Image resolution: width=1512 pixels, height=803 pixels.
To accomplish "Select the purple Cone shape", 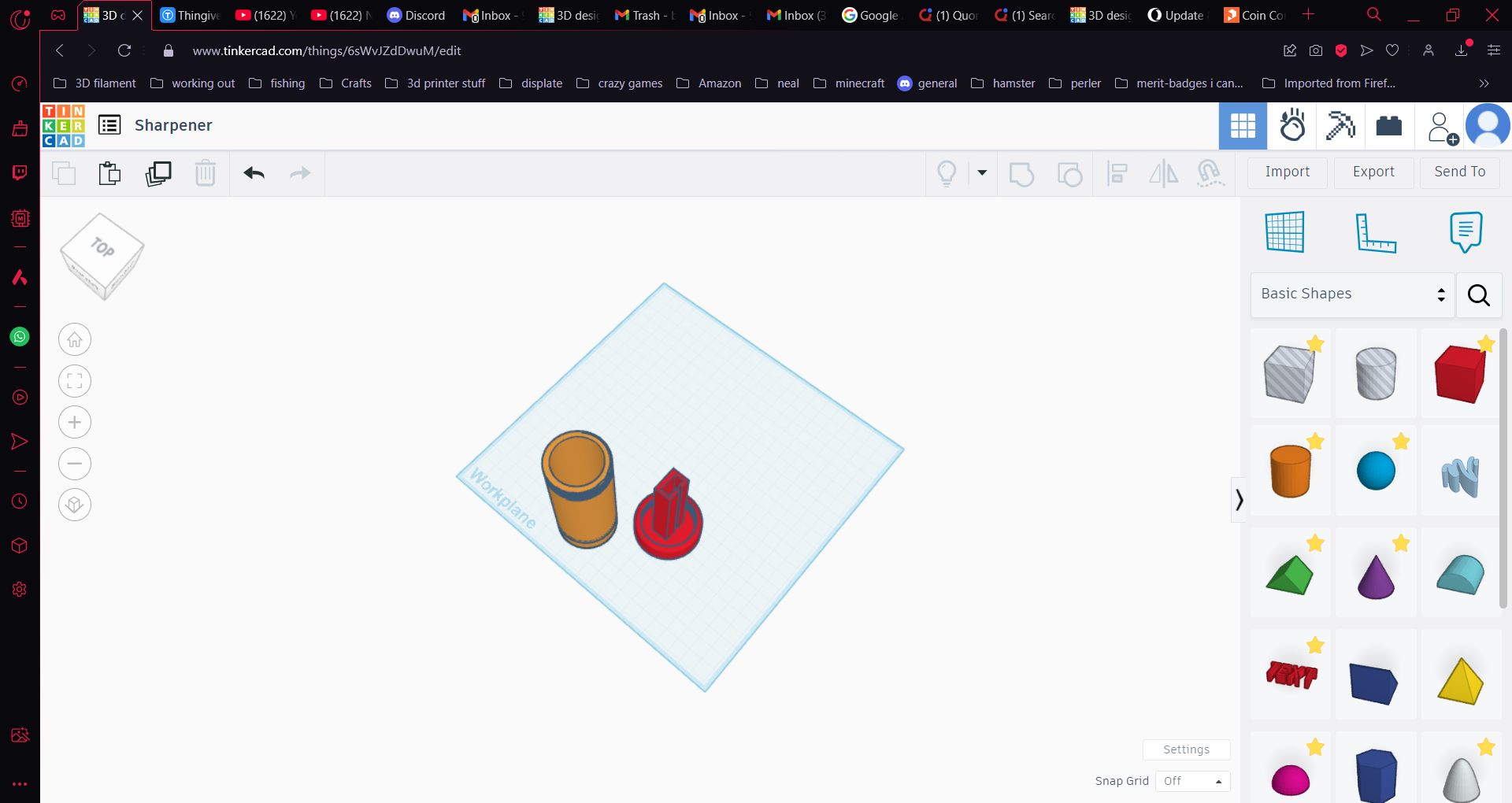I will point(1376,576).
